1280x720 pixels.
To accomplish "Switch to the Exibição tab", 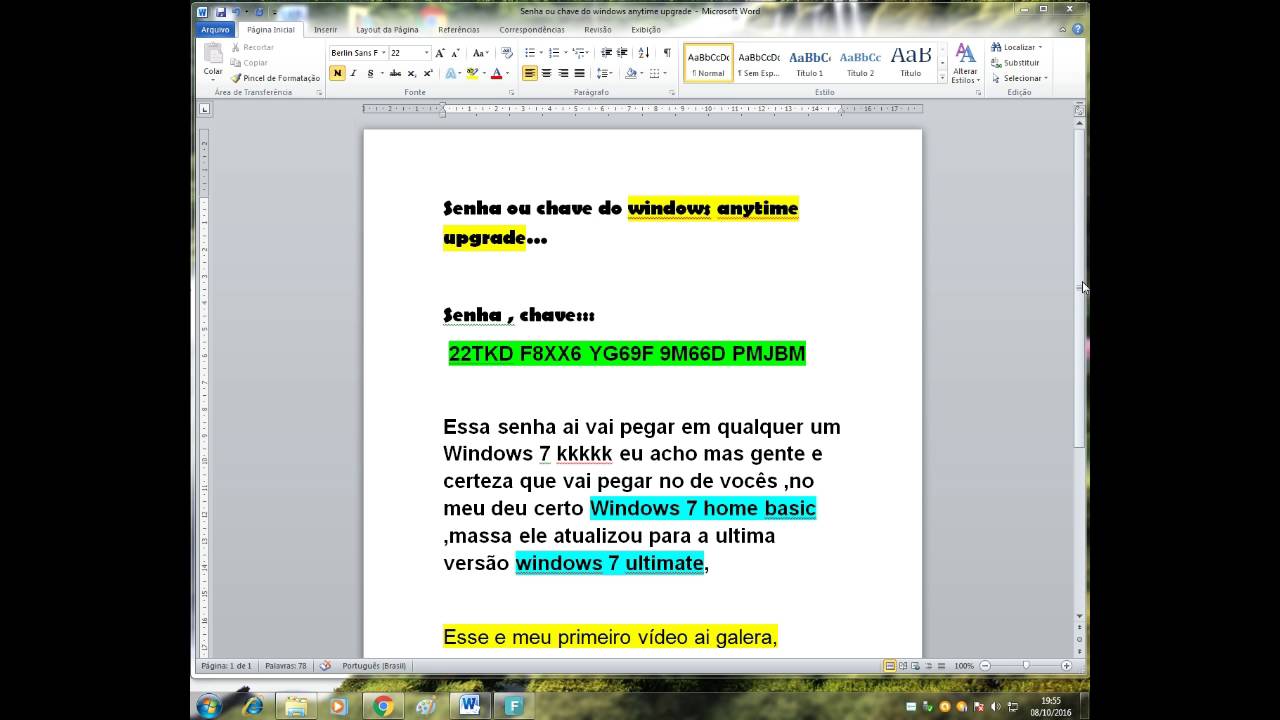I will tap(646, 30).
